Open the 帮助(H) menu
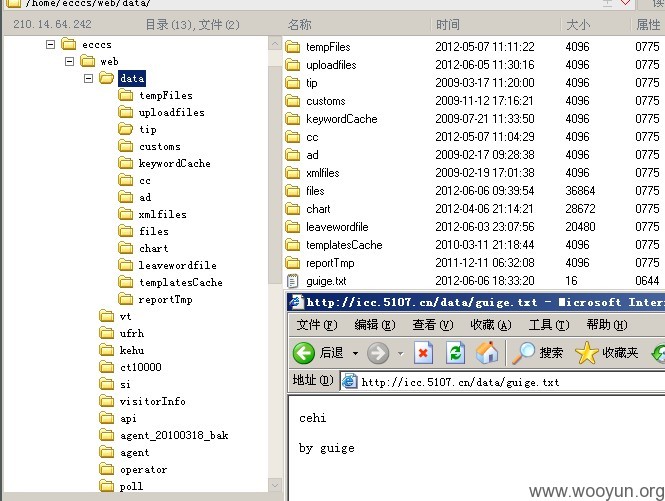This screenshot has height=501, width=665. 607,325
